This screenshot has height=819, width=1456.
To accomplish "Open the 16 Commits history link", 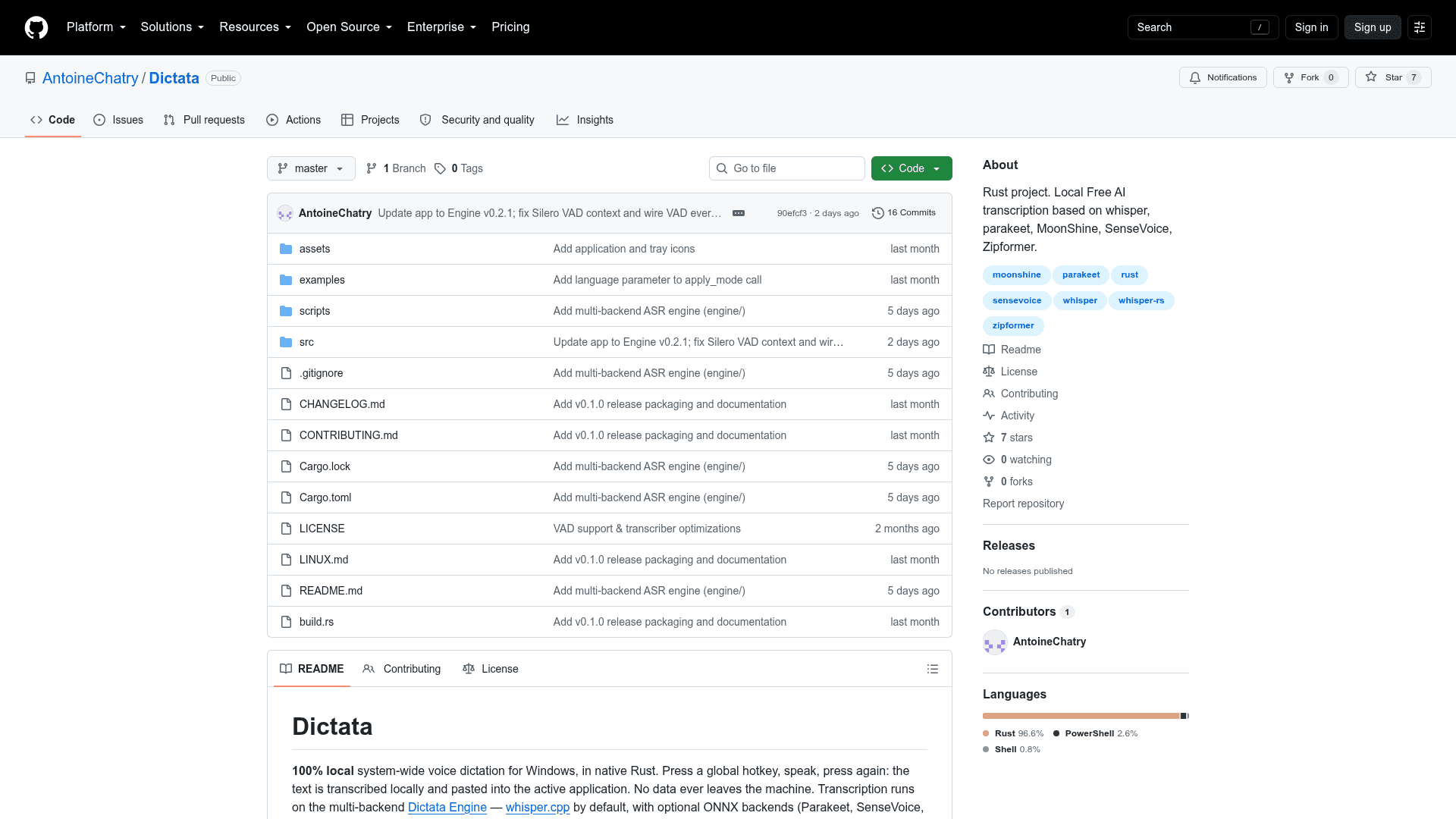I will click(904, 213).
